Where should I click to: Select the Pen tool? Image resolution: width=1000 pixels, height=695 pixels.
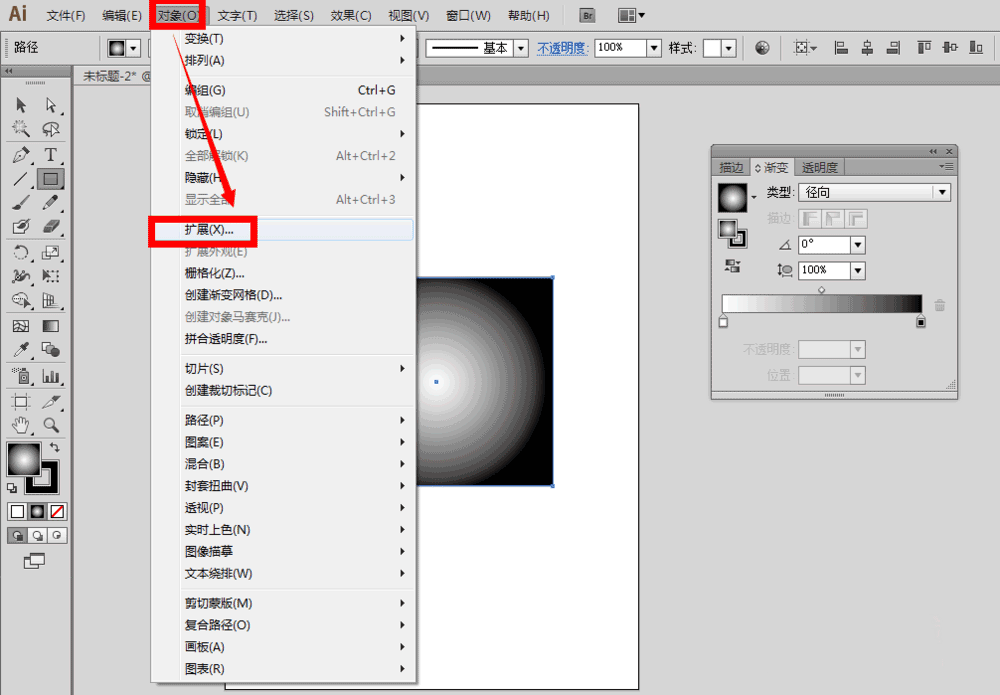coord(21,155)
